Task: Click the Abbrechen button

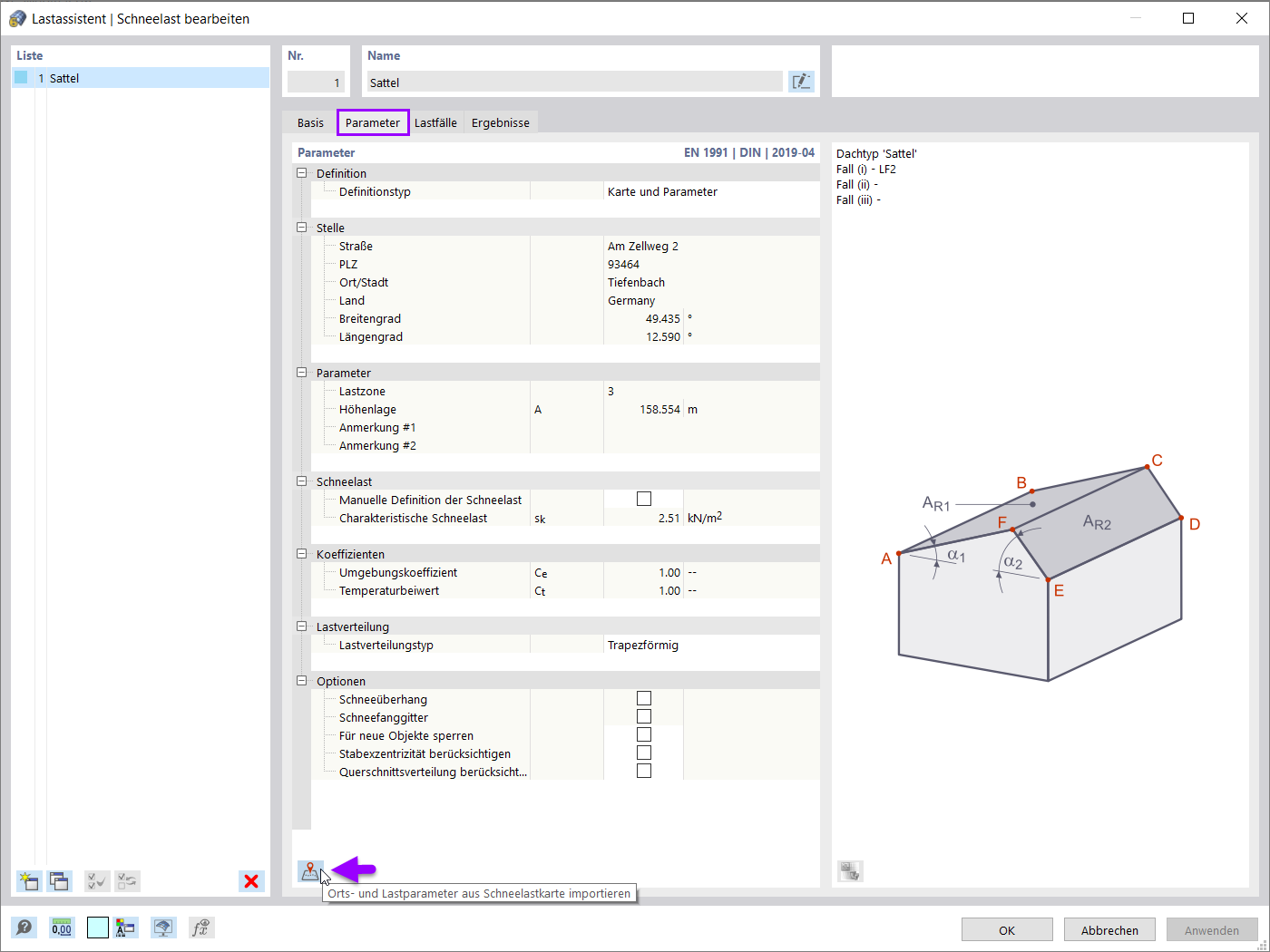Action: pyautogui.click(x=1109, y=930)
